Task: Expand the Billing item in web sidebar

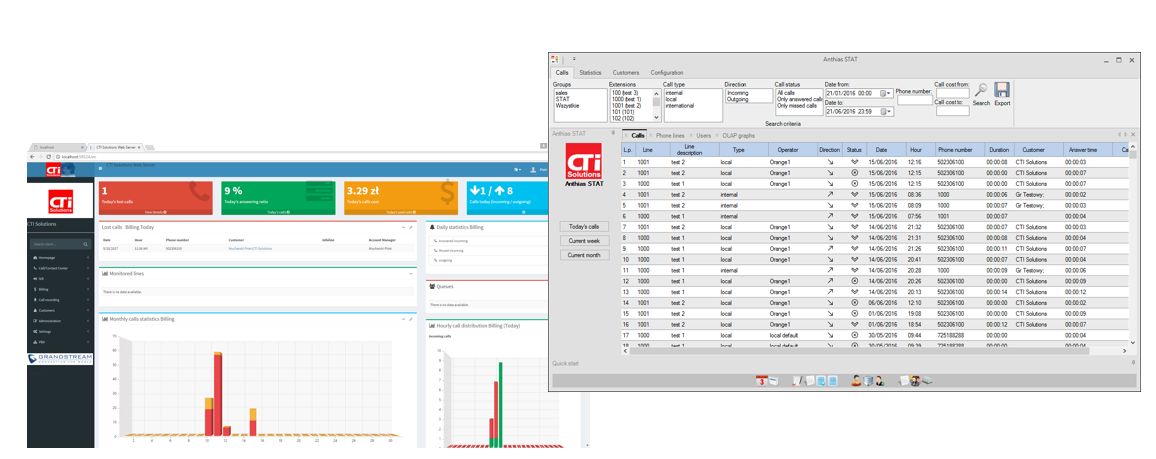Action: [60, 290]
